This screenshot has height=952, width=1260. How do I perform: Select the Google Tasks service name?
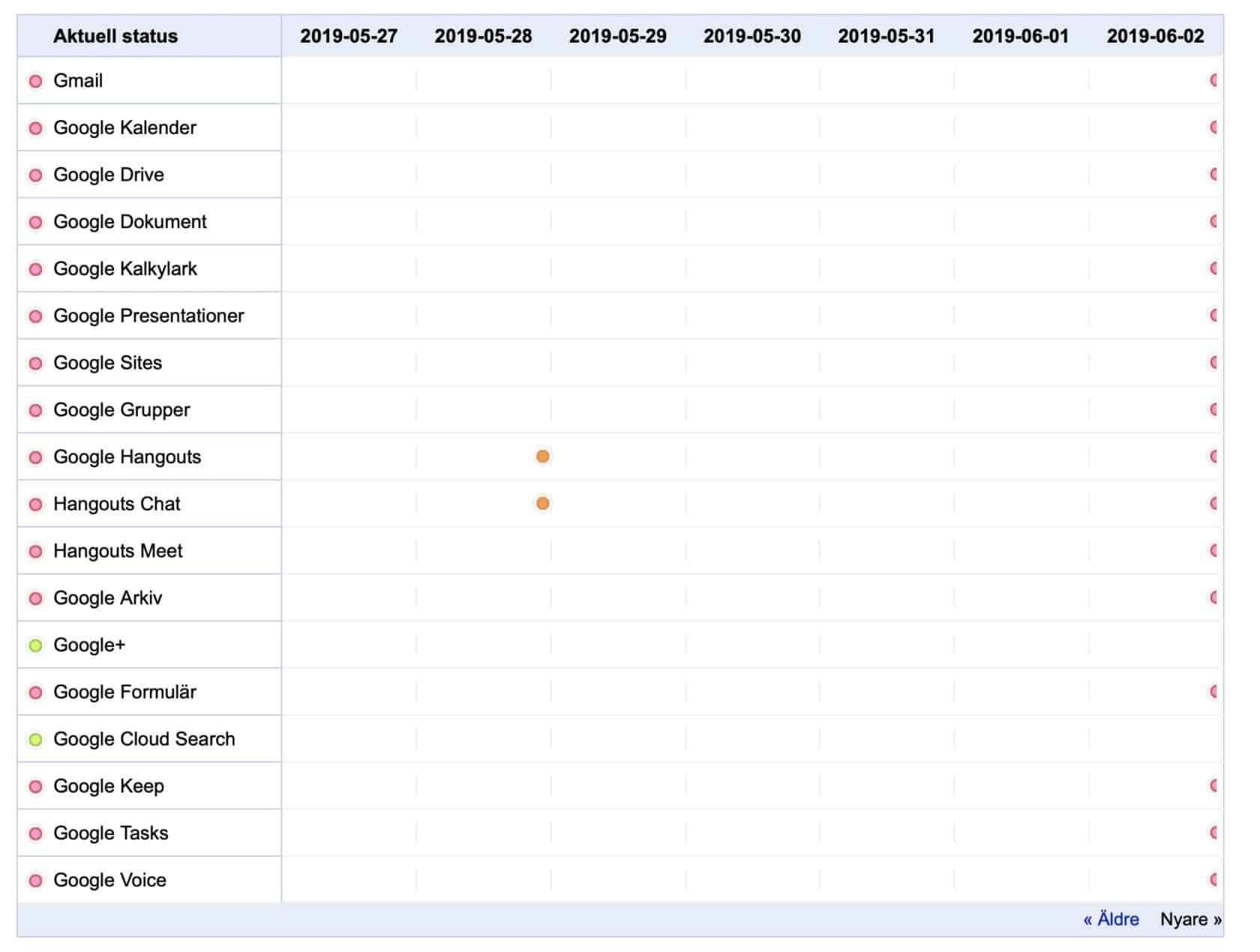[x=110, y=834]
